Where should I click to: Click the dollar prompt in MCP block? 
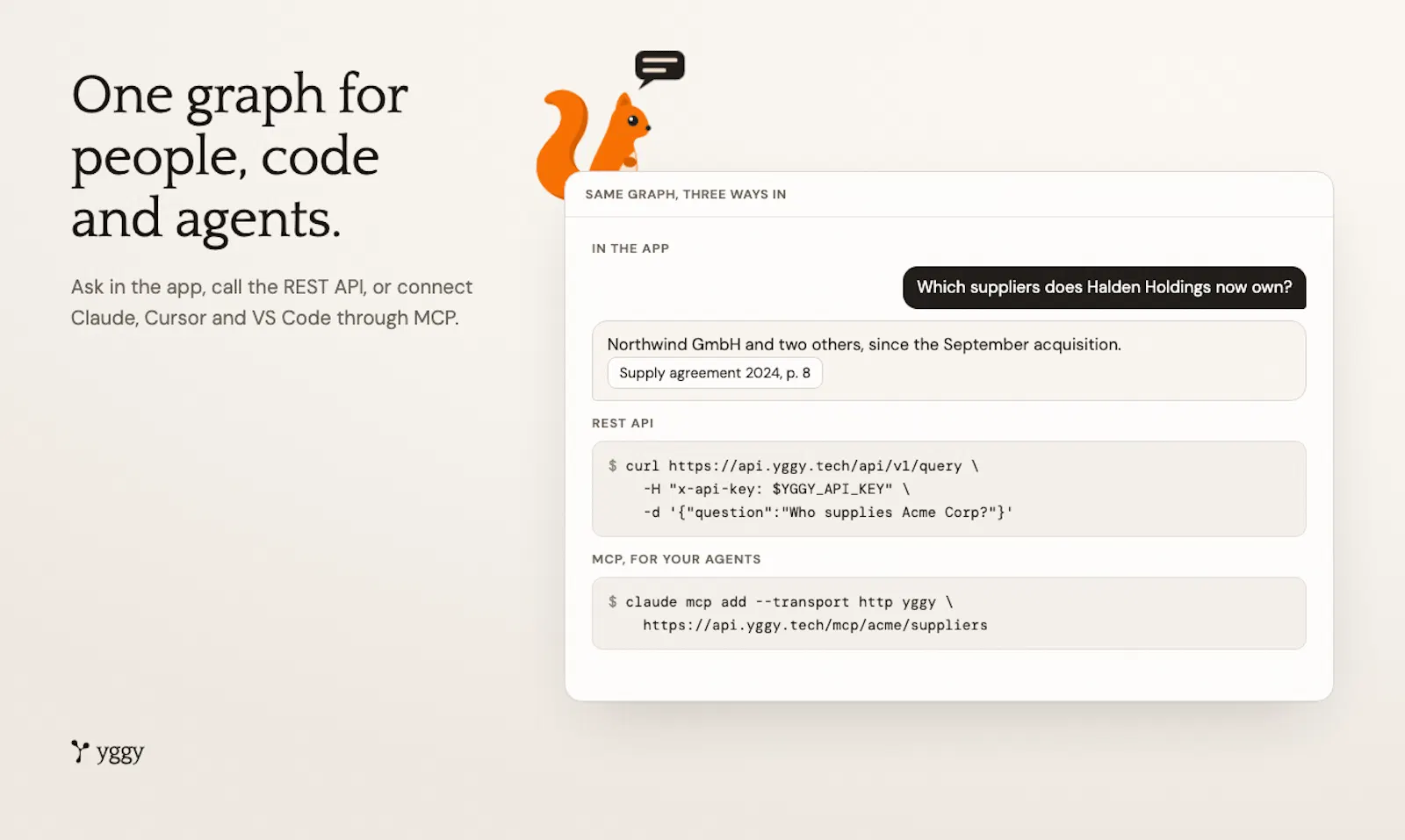pos(612,602)
